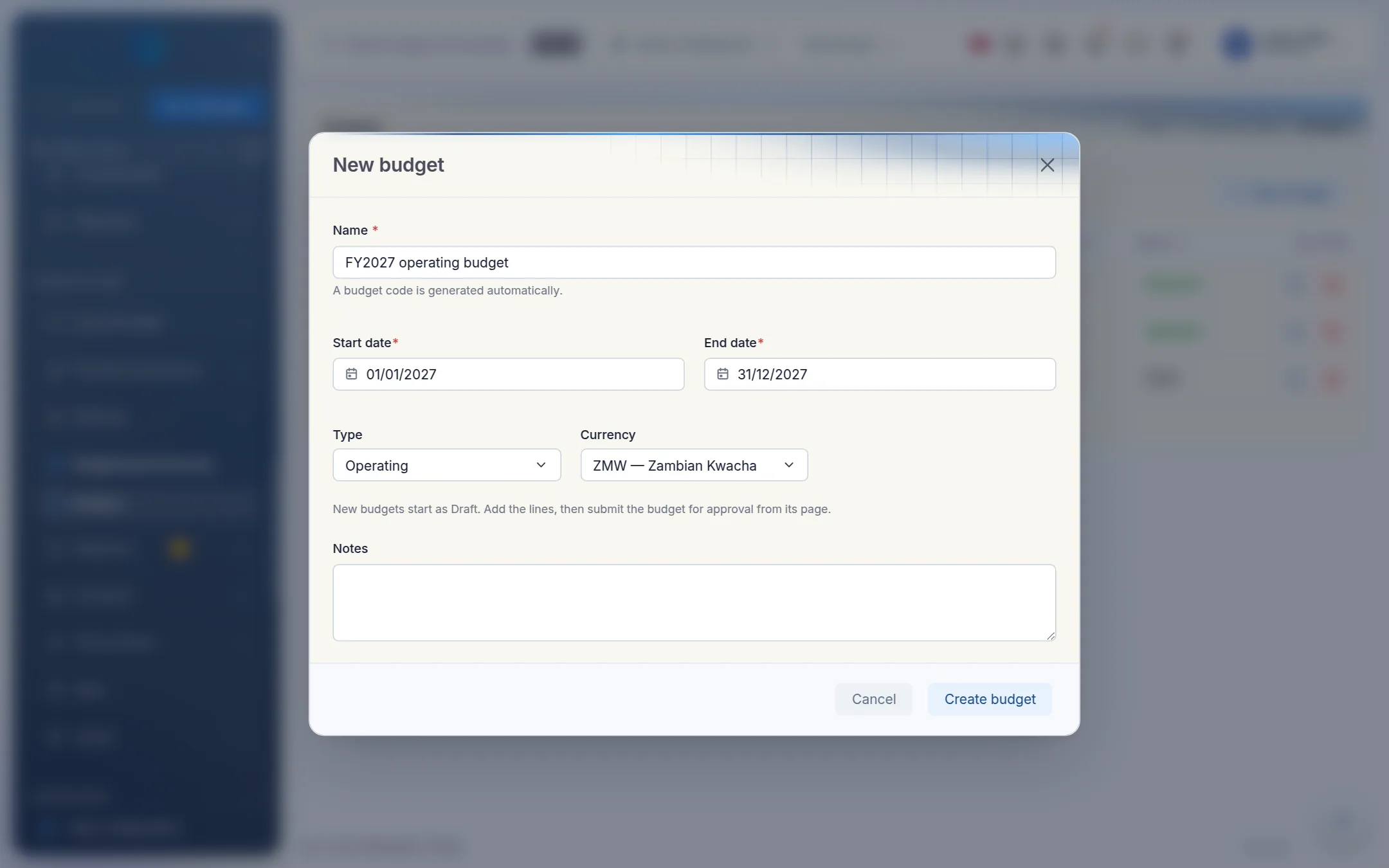
Task: Click the Create budget button
Action: [x=990, y=699]
